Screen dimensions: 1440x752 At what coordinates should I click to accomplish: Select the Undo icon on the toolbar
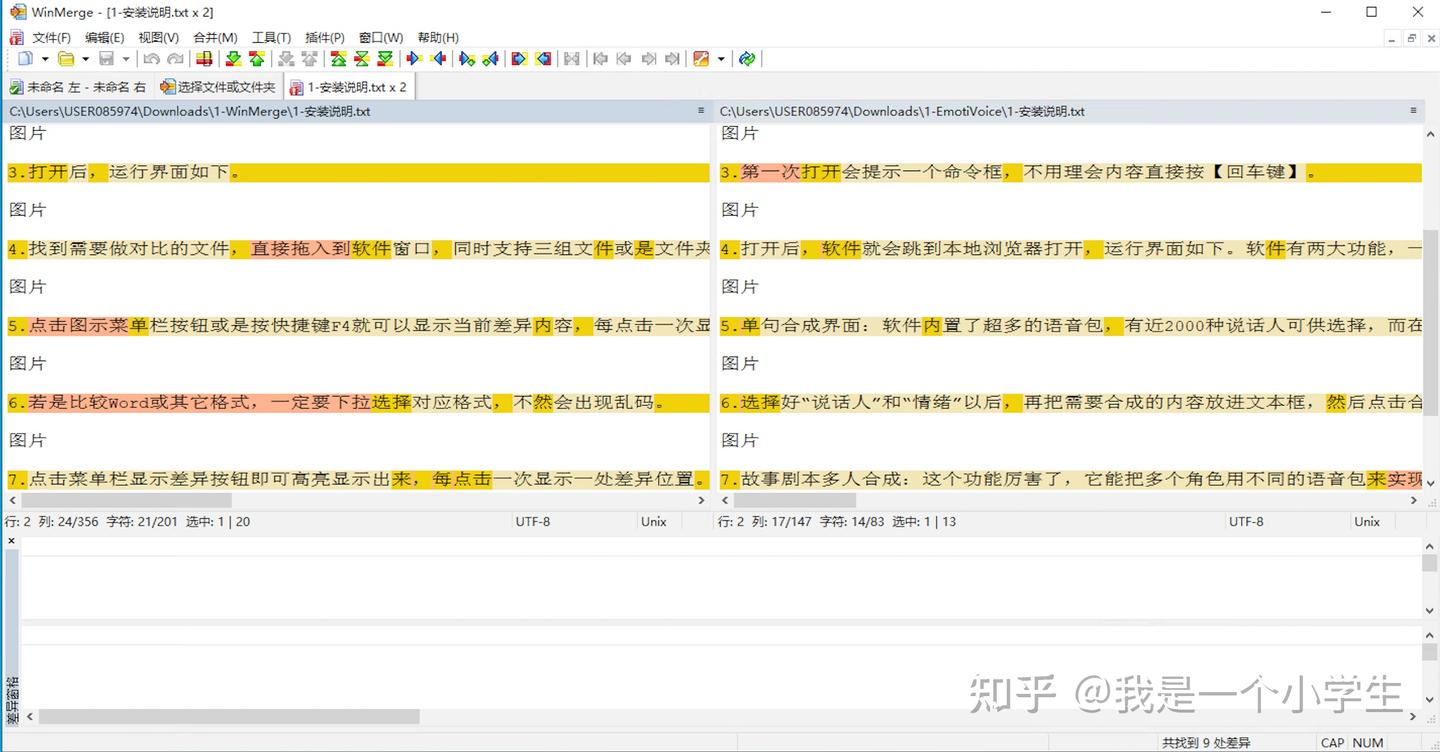click(x=150, y=58)
